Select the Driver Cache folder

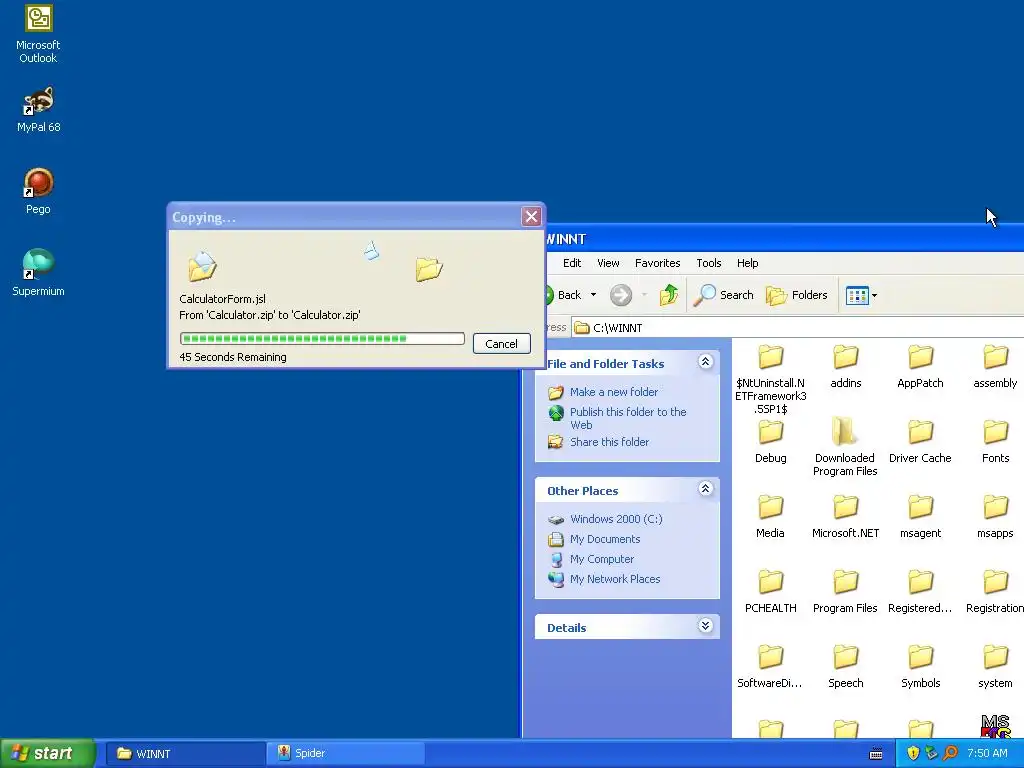click(920, 441)
